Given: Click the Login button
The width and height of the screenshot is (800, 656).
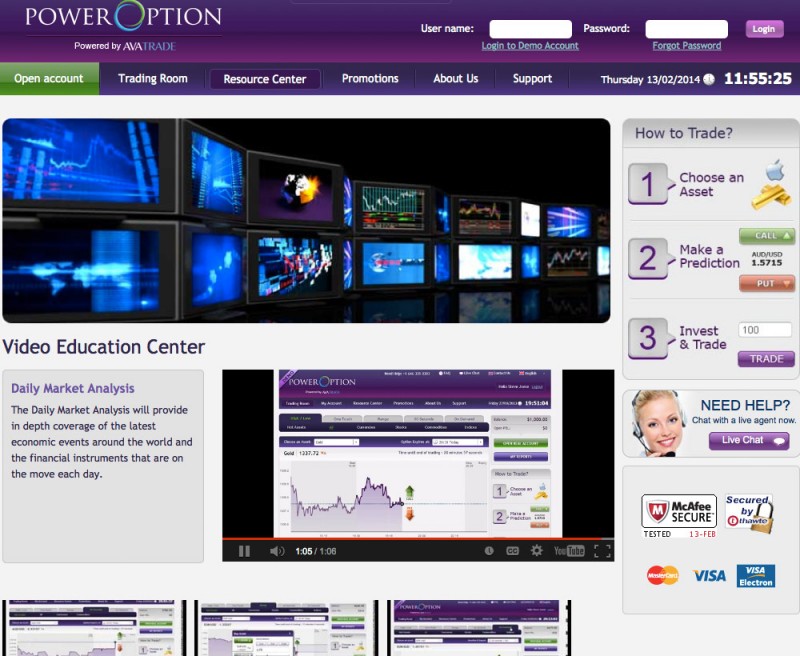Looking at the screenshot, I should [764, 29].
